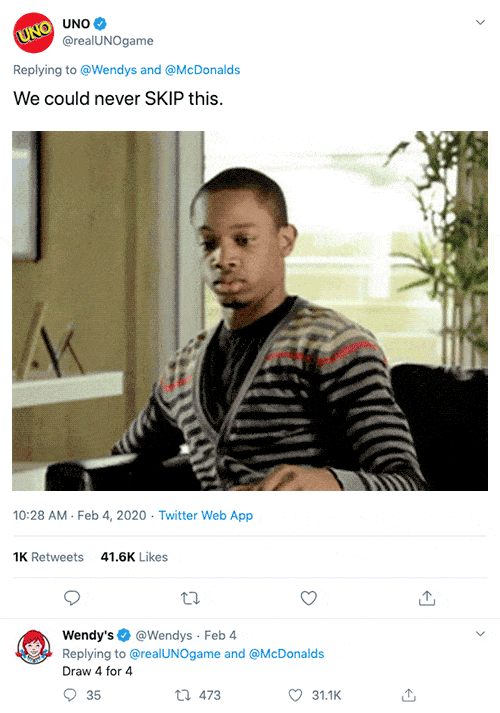View the 41.6K Likes list
The width and height of the screenshot is (500, 713).
coord(134,557)
